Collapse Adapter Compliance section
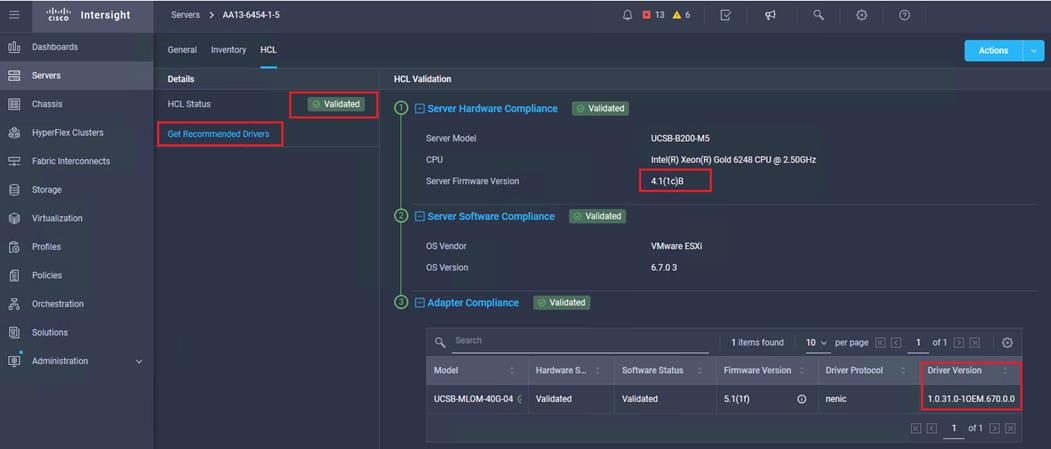This screenshot has height=449, width=1051. click(420, 303)
